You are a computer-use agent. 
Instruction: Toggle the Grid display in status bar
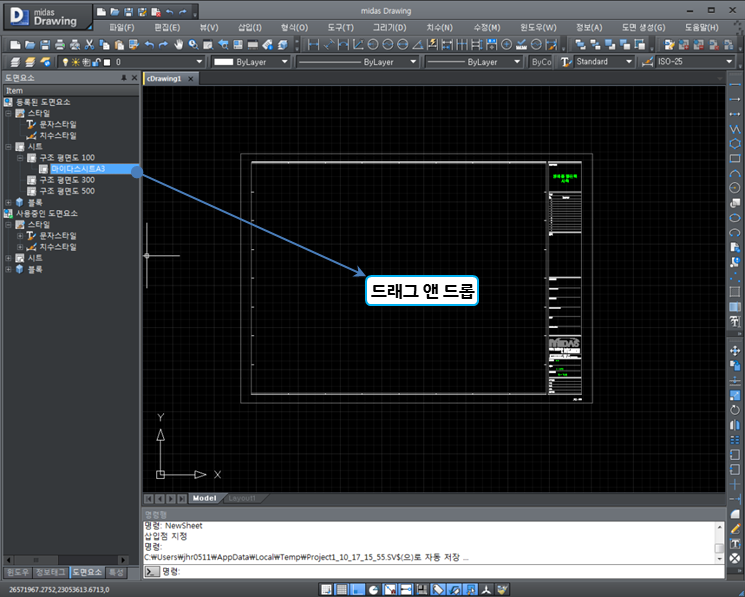342,589
